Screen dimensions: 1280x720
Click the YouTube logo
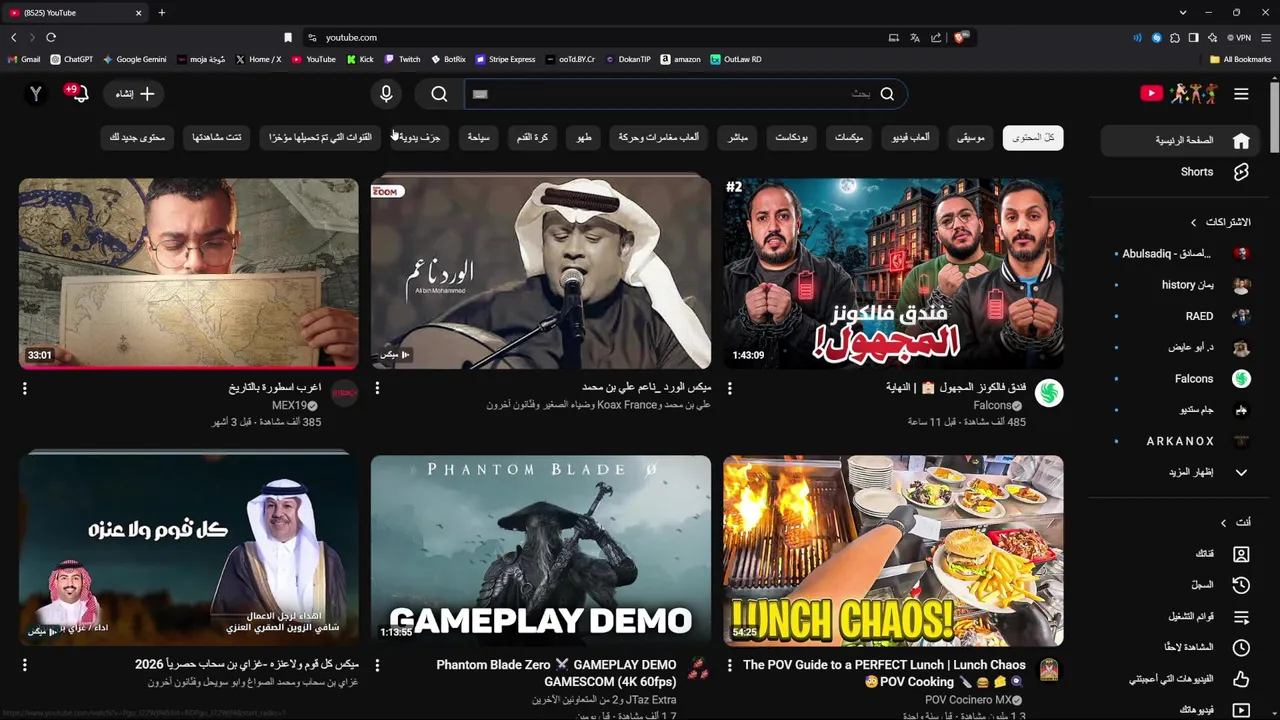click(1178, 94)
